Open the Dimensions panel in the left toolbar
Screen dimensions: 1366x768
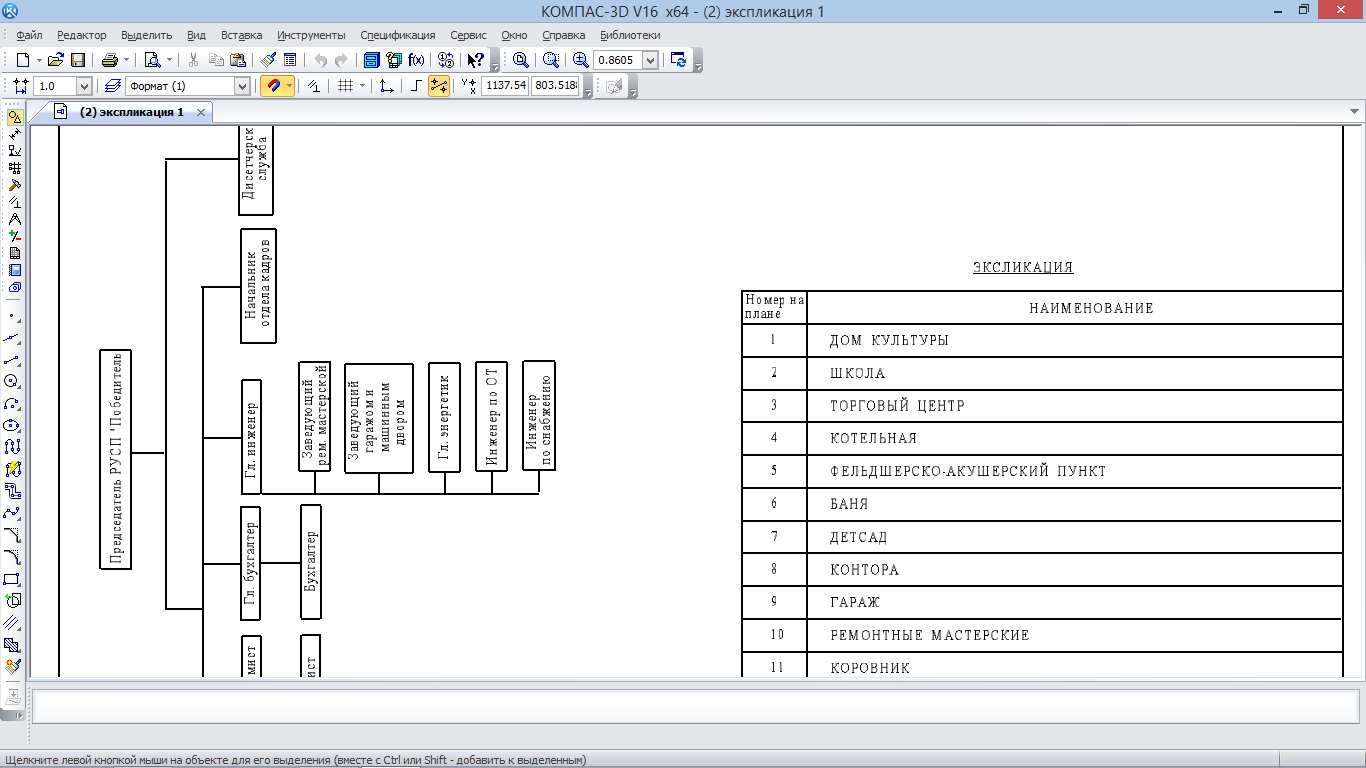[14, 134]
